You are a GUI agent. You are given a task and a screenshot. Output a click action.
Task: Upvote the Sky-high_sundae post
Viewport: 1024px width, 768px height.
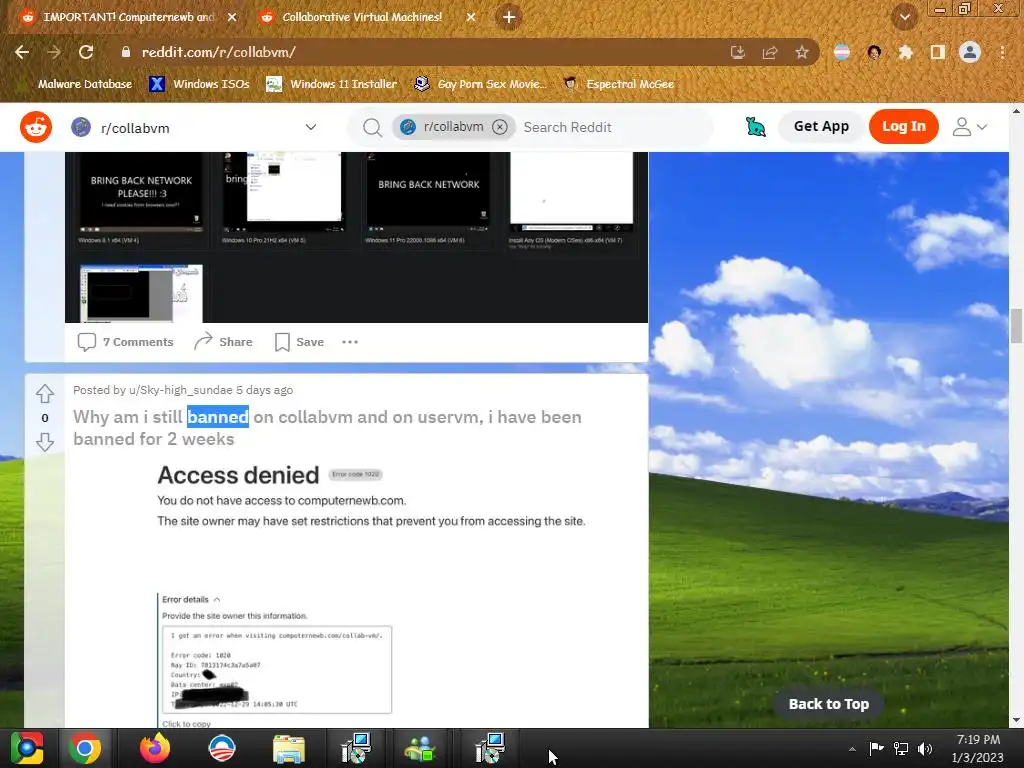44,394
